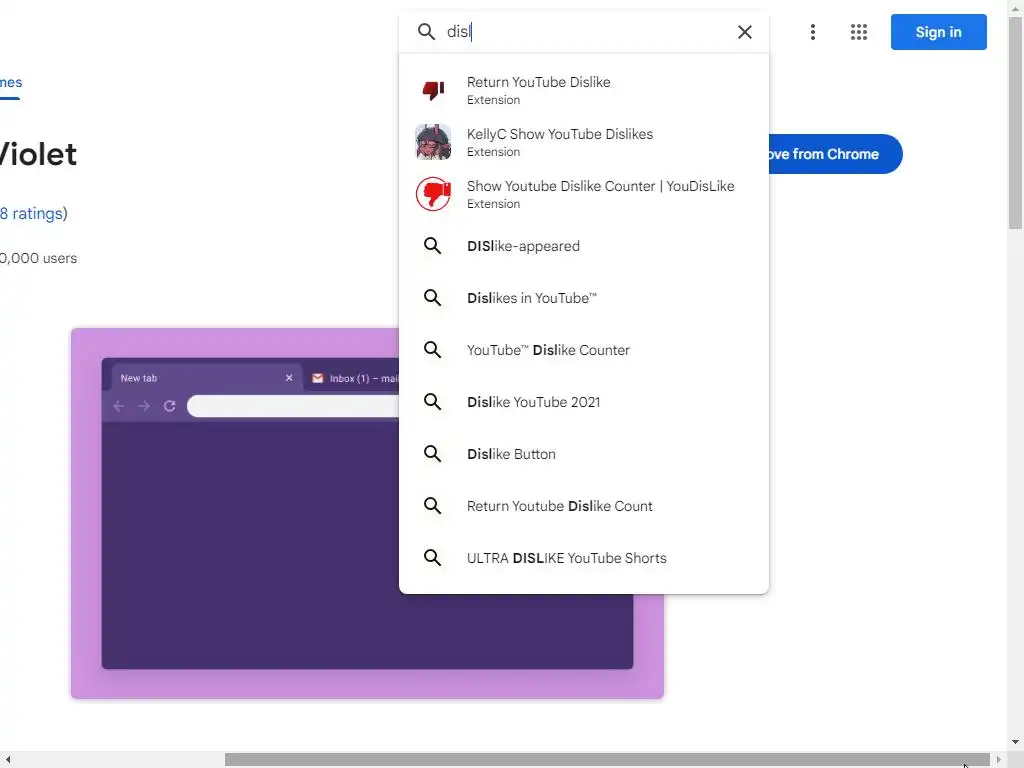Click the Sign in button
The image size is (1024, 768).
(938, 32)
